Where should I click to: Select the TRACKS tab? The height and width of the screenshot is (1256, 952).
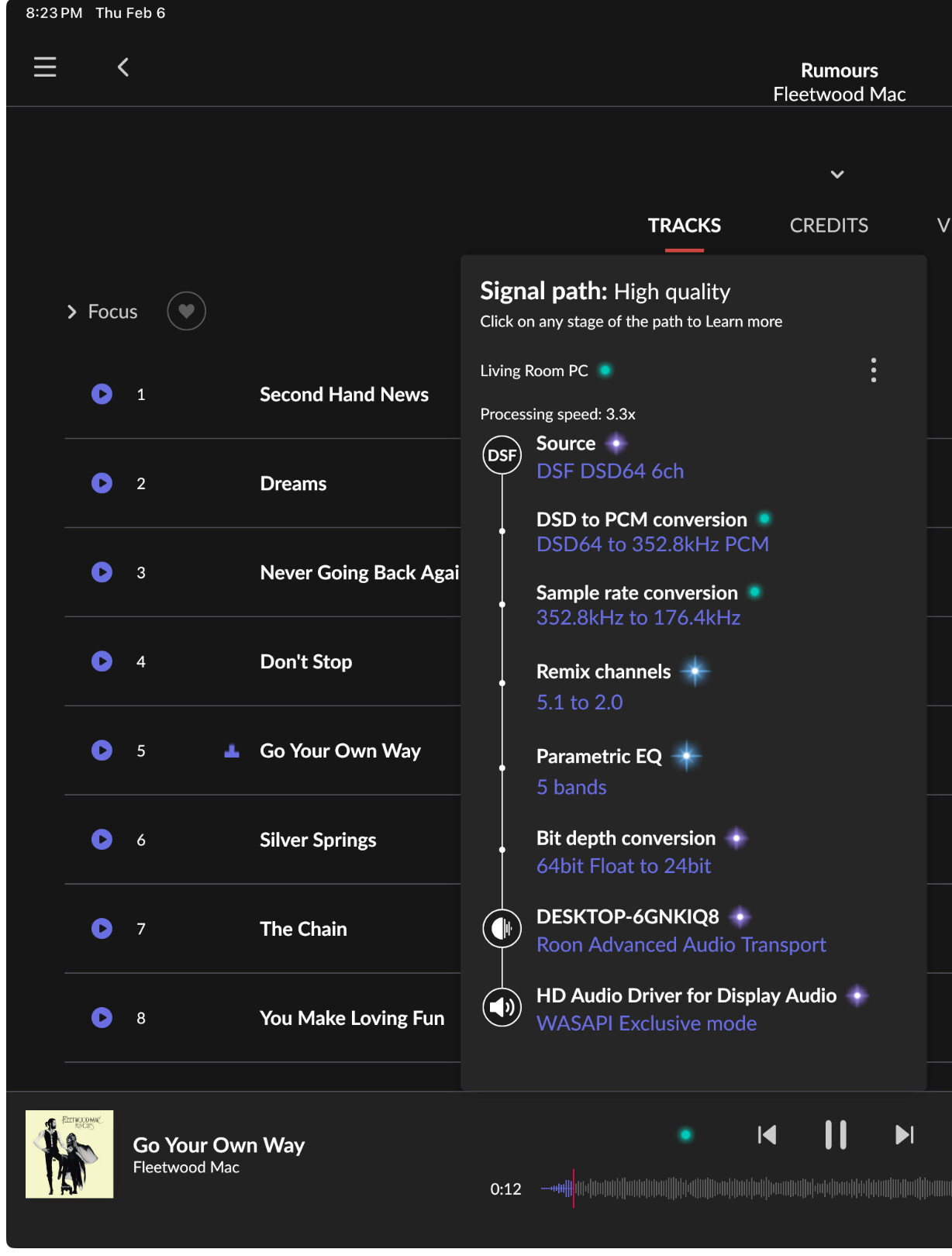point(685,226)
